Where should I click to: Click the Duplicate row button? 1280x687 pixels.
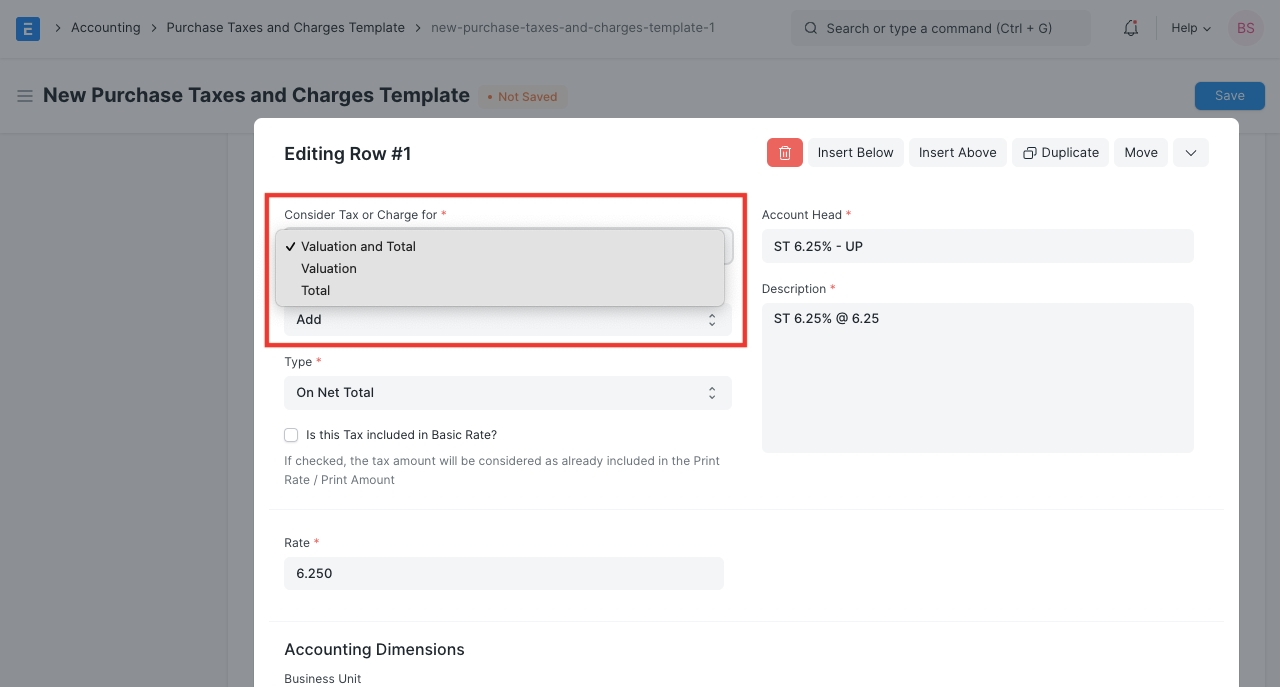1060,152
